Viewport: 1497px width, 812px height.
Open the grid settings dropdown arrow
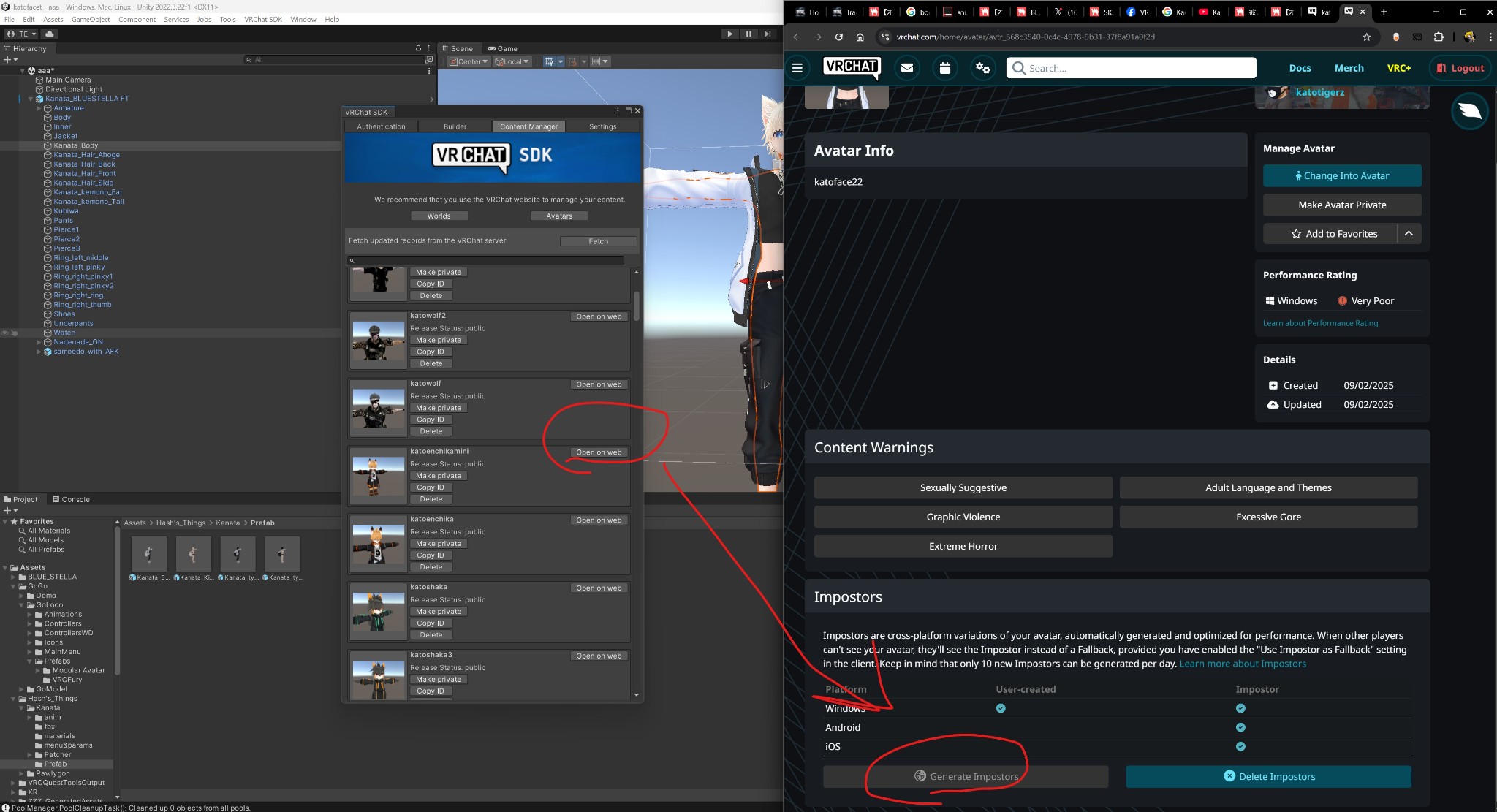[x=561, y=61]
